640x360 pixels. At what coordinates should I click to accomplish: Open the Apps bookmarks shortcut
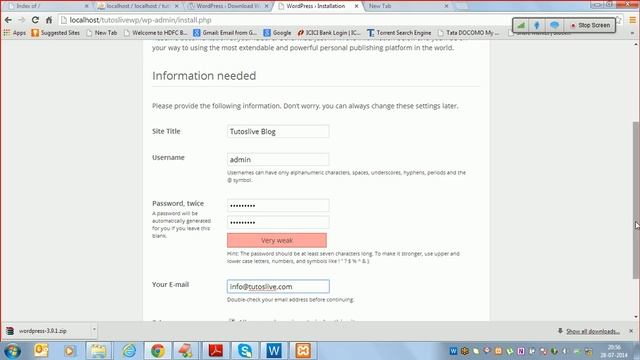(x=15, y=33)
